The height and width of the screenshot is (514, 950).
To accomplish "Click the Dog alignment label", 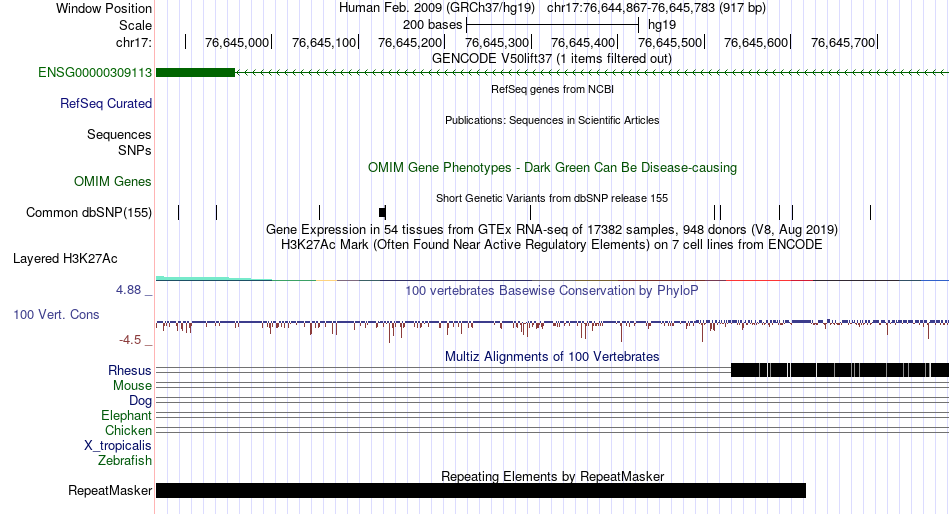I will click(140, 401).
